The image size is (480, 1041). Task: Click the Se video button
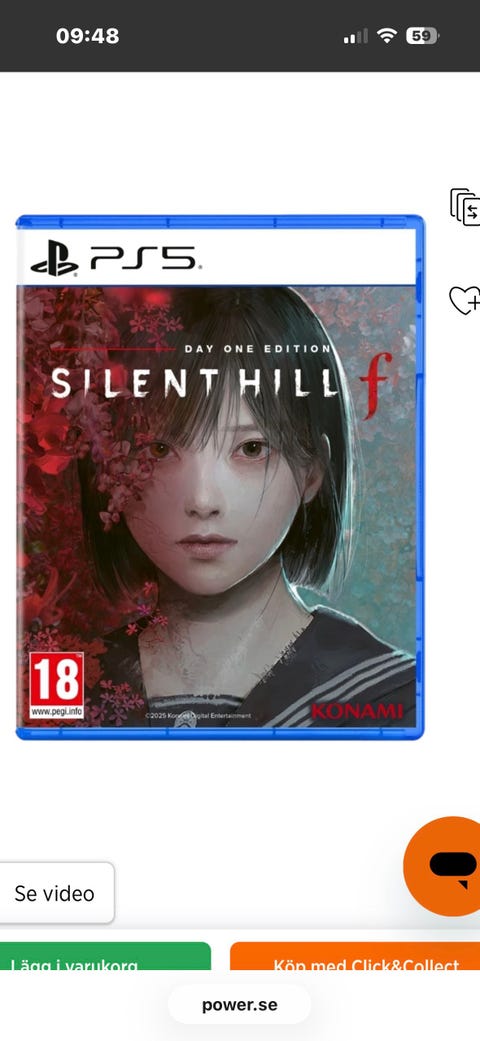point(56,893)
